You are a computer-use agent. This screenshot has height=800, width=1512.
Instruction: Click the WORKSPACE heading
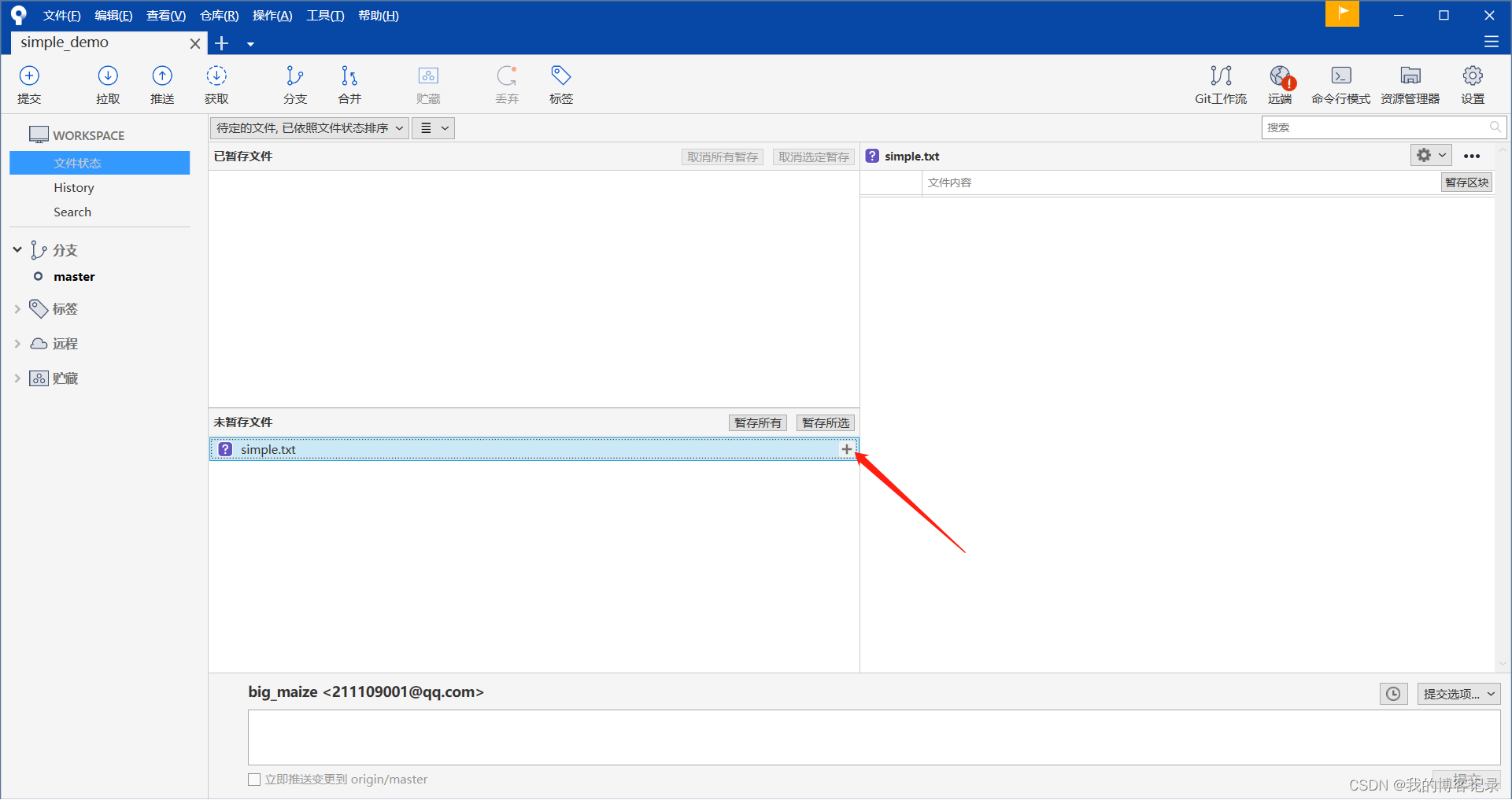tap(88, 135)
